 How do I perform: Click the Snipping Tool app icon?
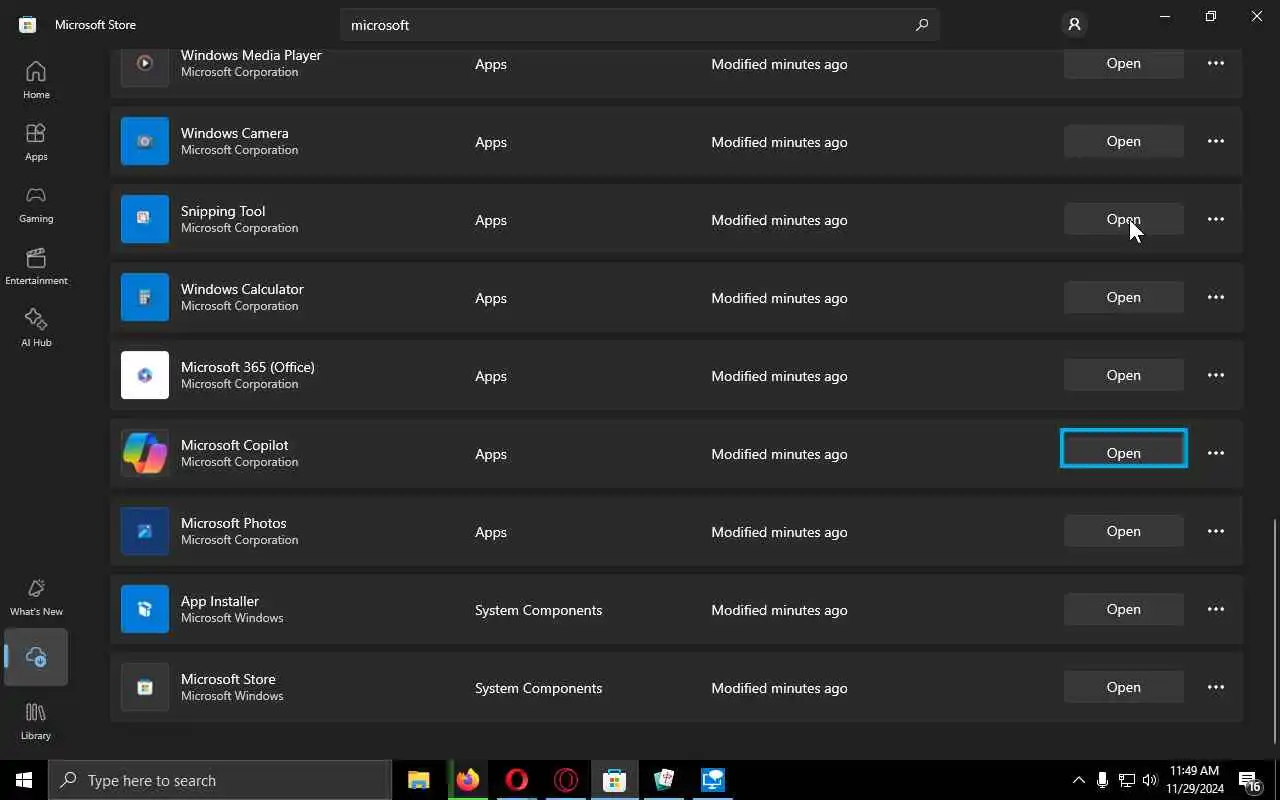[x=145, y=219]
